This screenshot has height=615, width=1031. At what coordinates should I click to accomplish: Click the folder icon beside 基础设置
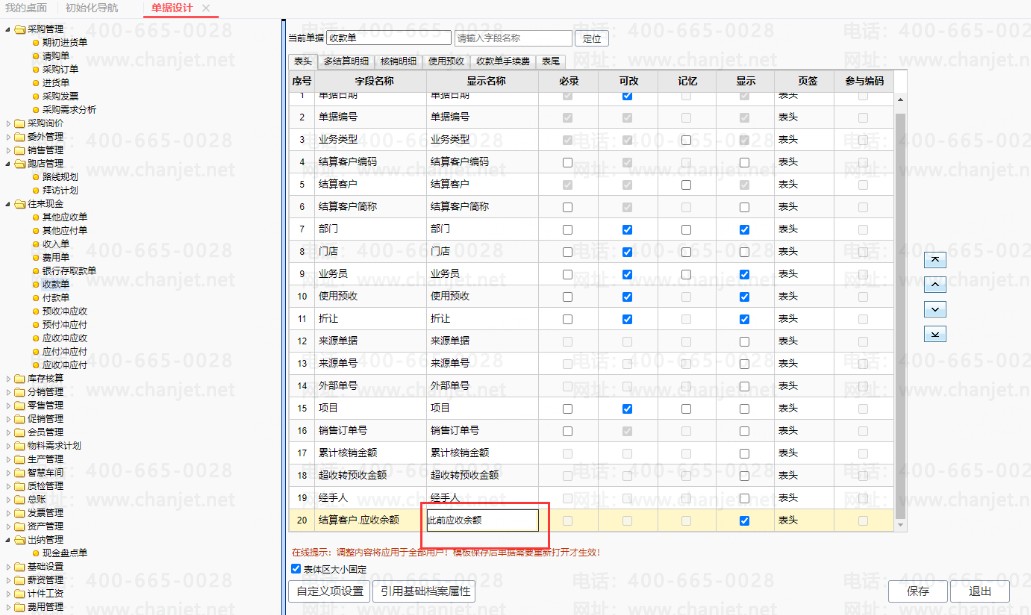pyautogui.click(x=20, y=566)
